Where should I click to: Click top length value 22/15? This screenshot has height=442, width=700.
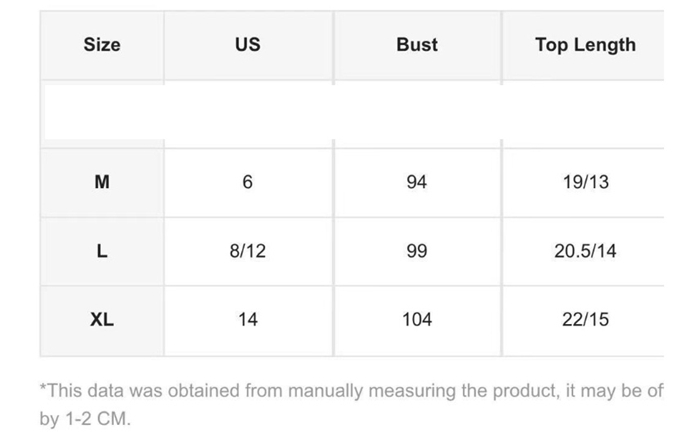pyautogui.click(x=586, y=320)
